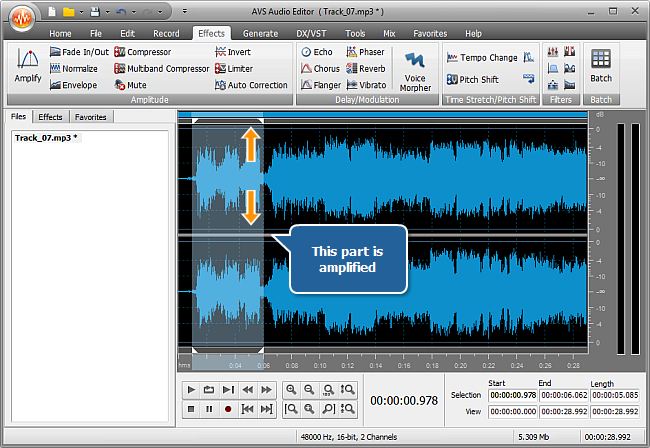The image size is (650, 448).
Task: Open the Favorites ribbon tab
Action: tap(430, 34)
